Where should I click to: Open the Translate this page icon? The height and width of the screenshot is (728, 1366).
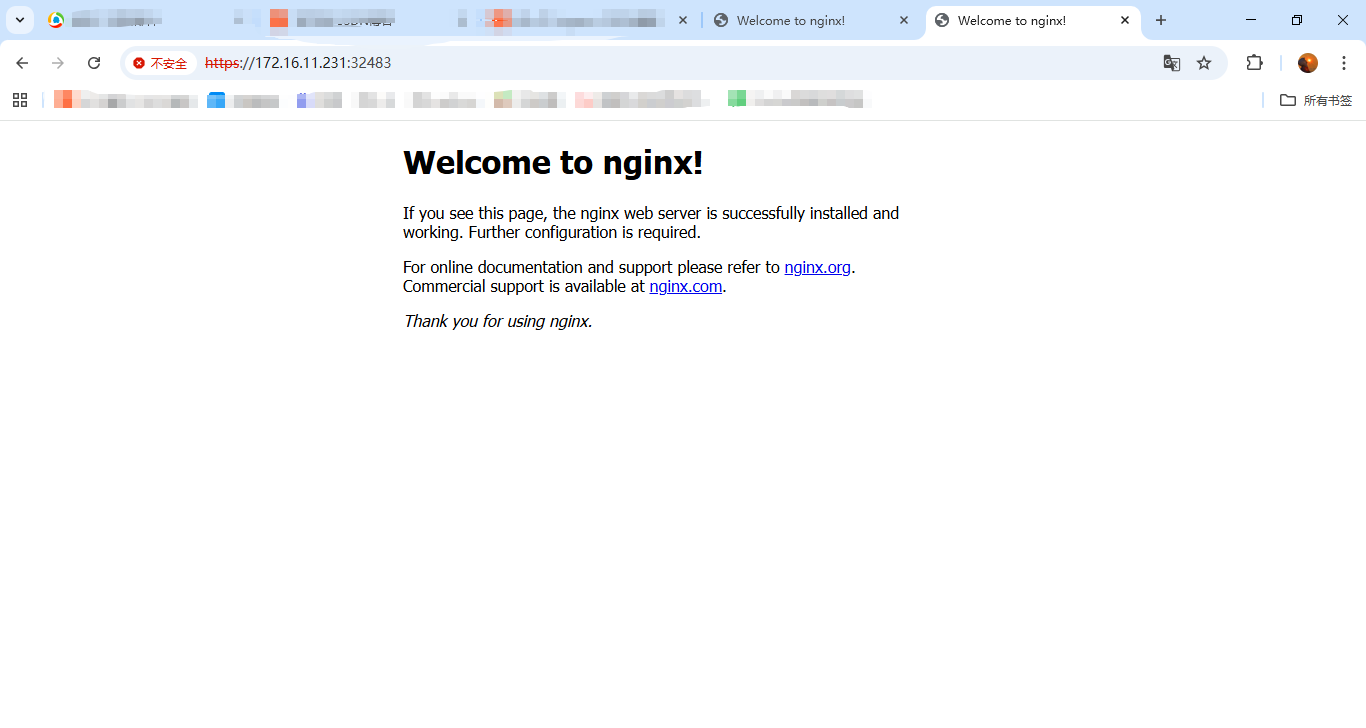1172,63
